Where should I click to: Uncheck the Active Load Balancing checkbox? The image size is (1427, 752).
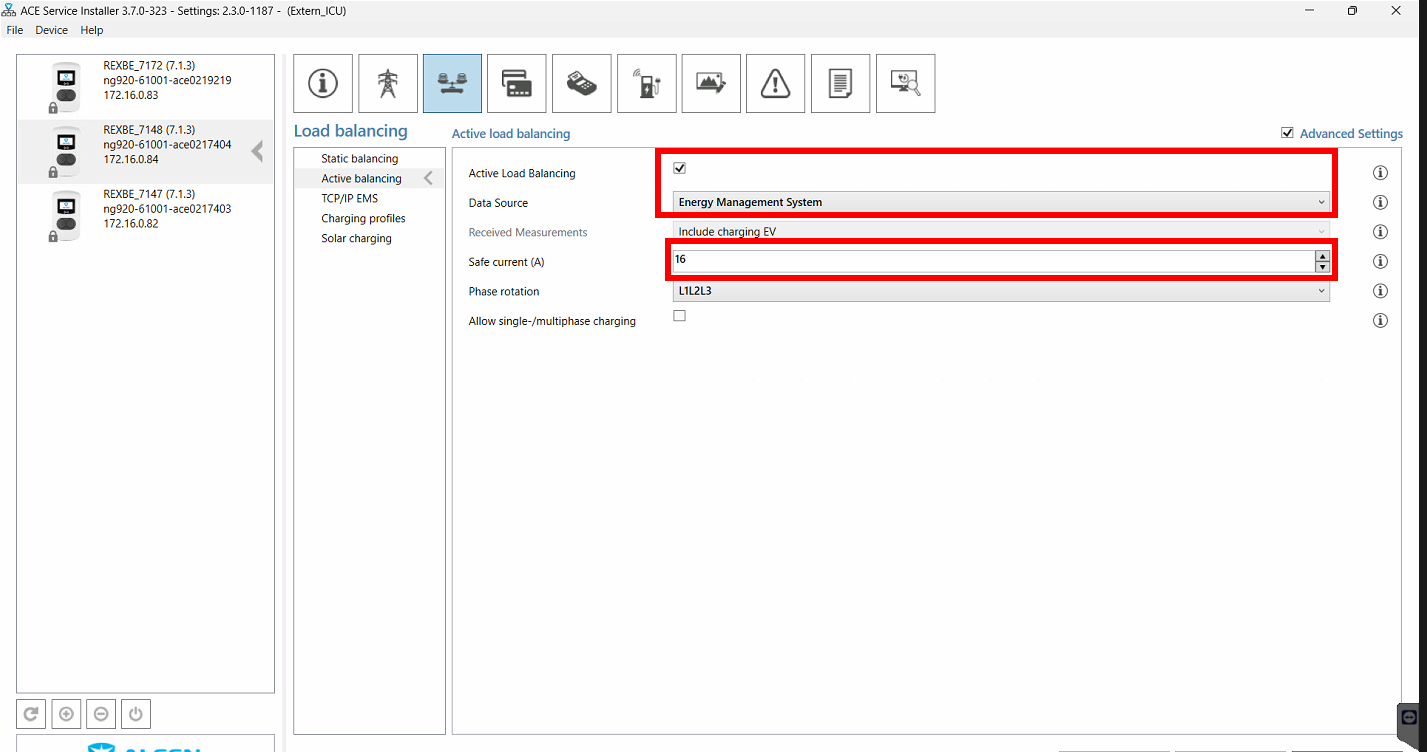[x=680, y=168]
